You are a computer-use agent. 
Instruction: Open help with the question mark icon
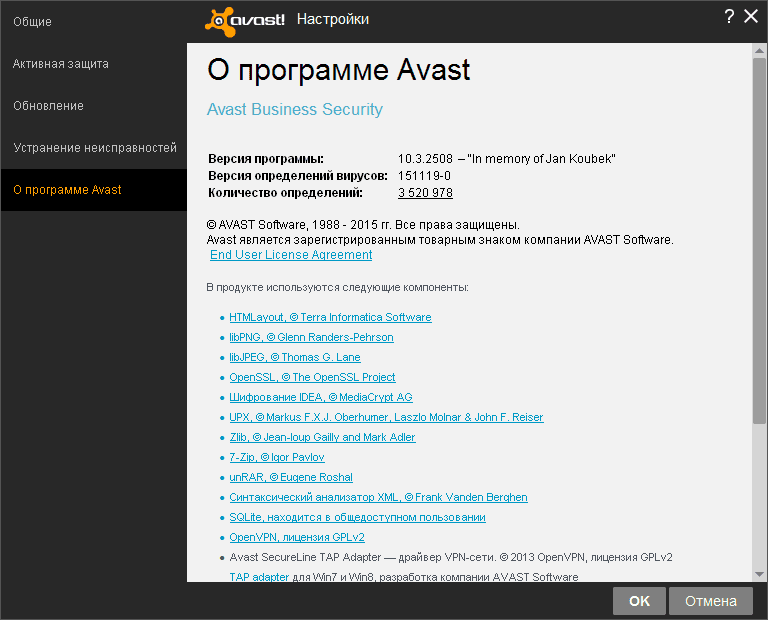tap(729, 16)
